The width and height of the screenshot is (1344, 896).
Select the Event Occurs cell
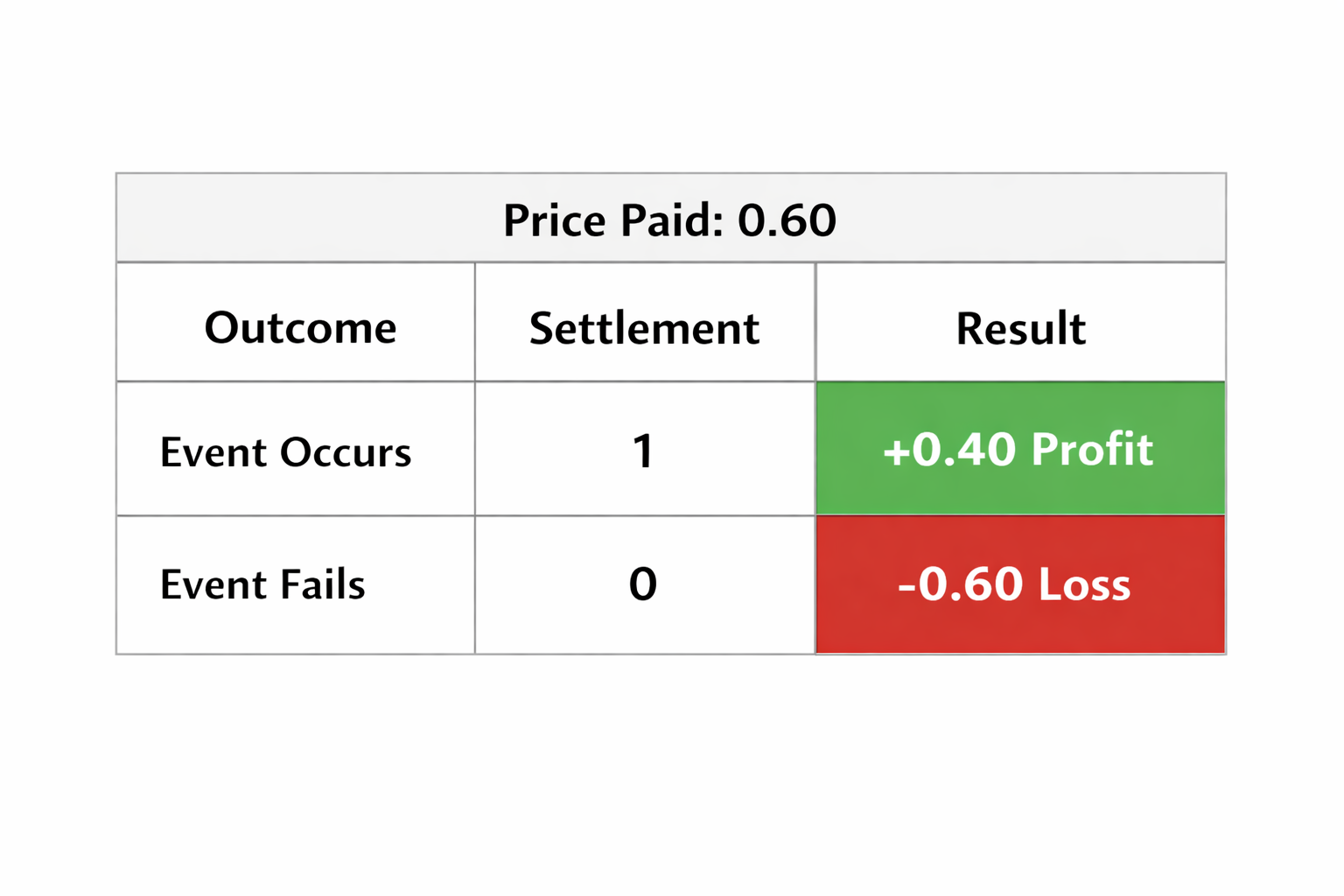pos(285,452)
